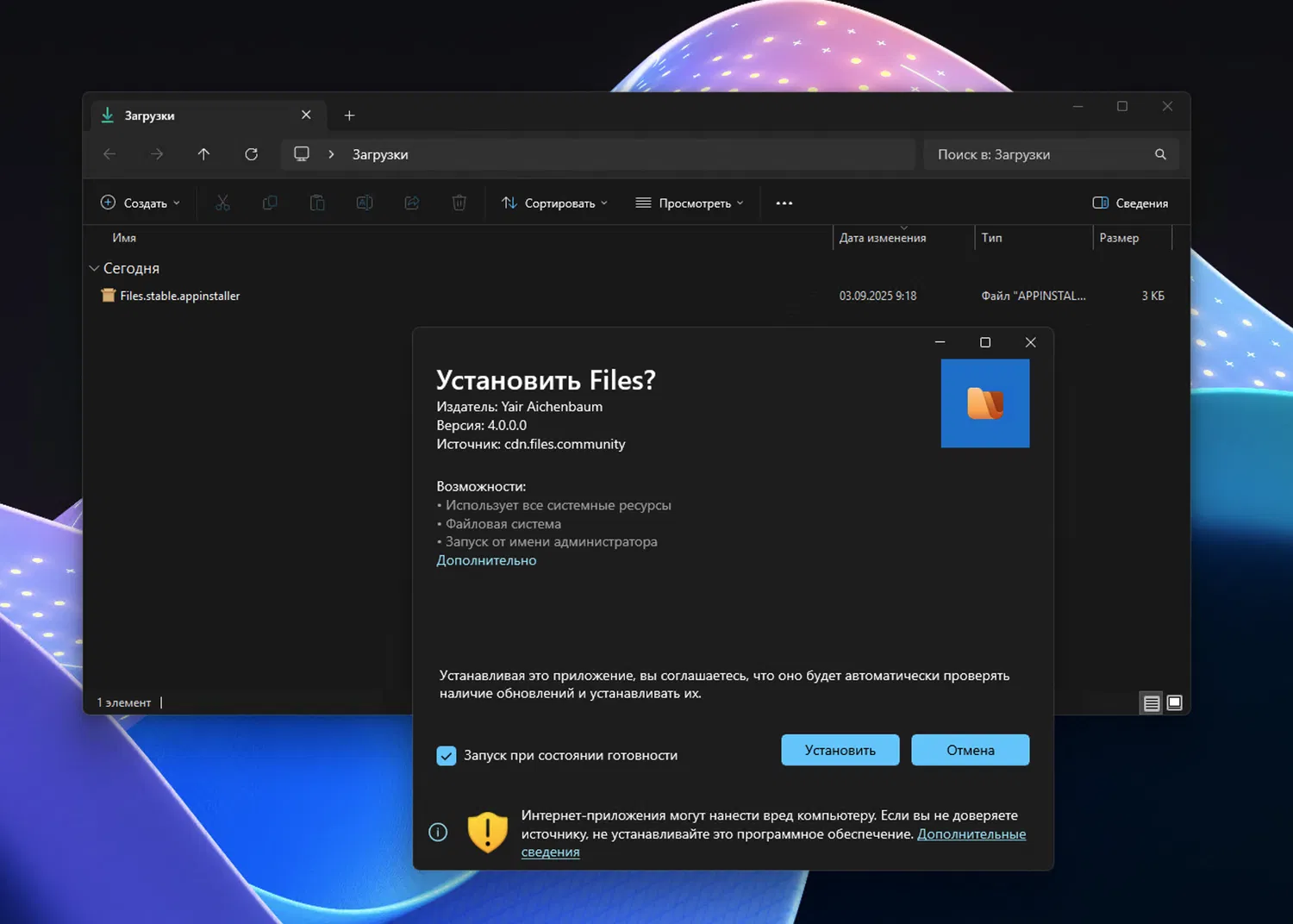Click the 'Издатель: Yair Aichenbaum' text

pos(520,407)
